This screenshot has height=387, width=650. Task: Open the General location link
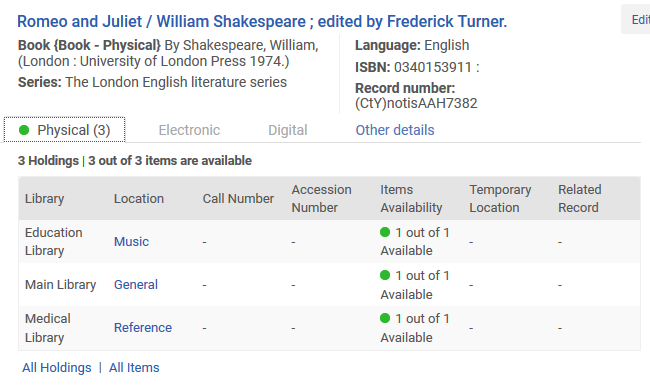(x=136, y=285)
